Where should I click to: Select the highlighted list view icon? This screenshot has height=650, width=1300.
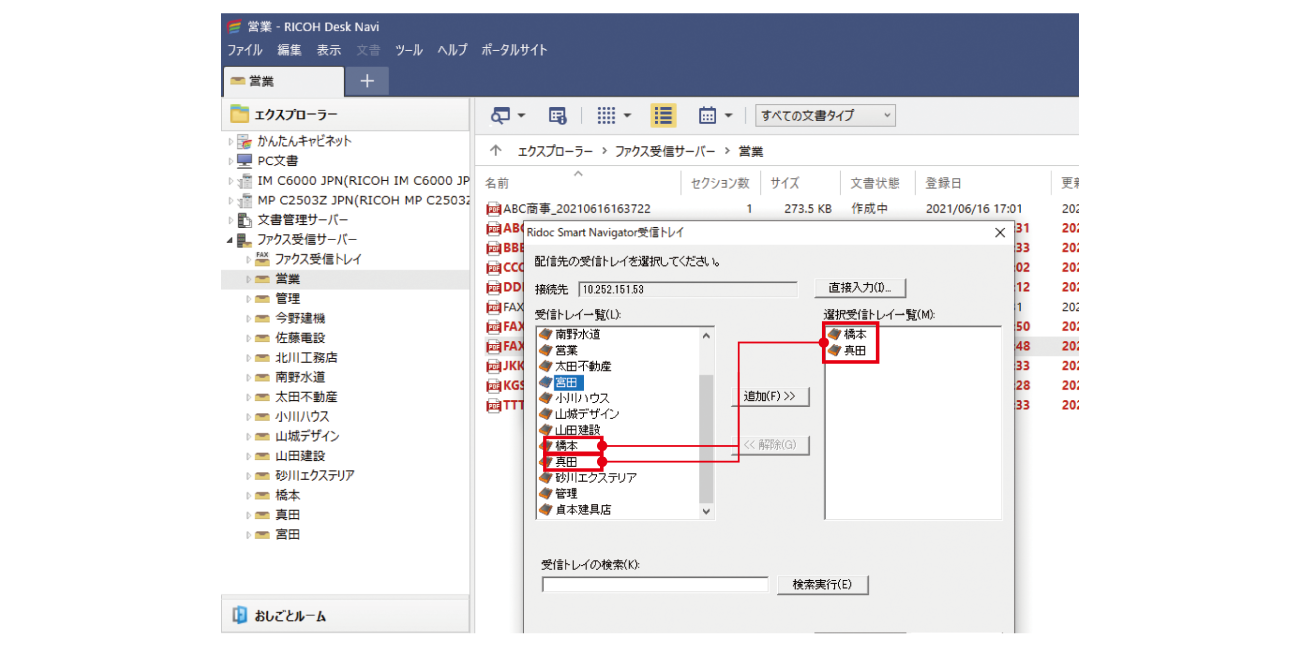coord(662,115)
